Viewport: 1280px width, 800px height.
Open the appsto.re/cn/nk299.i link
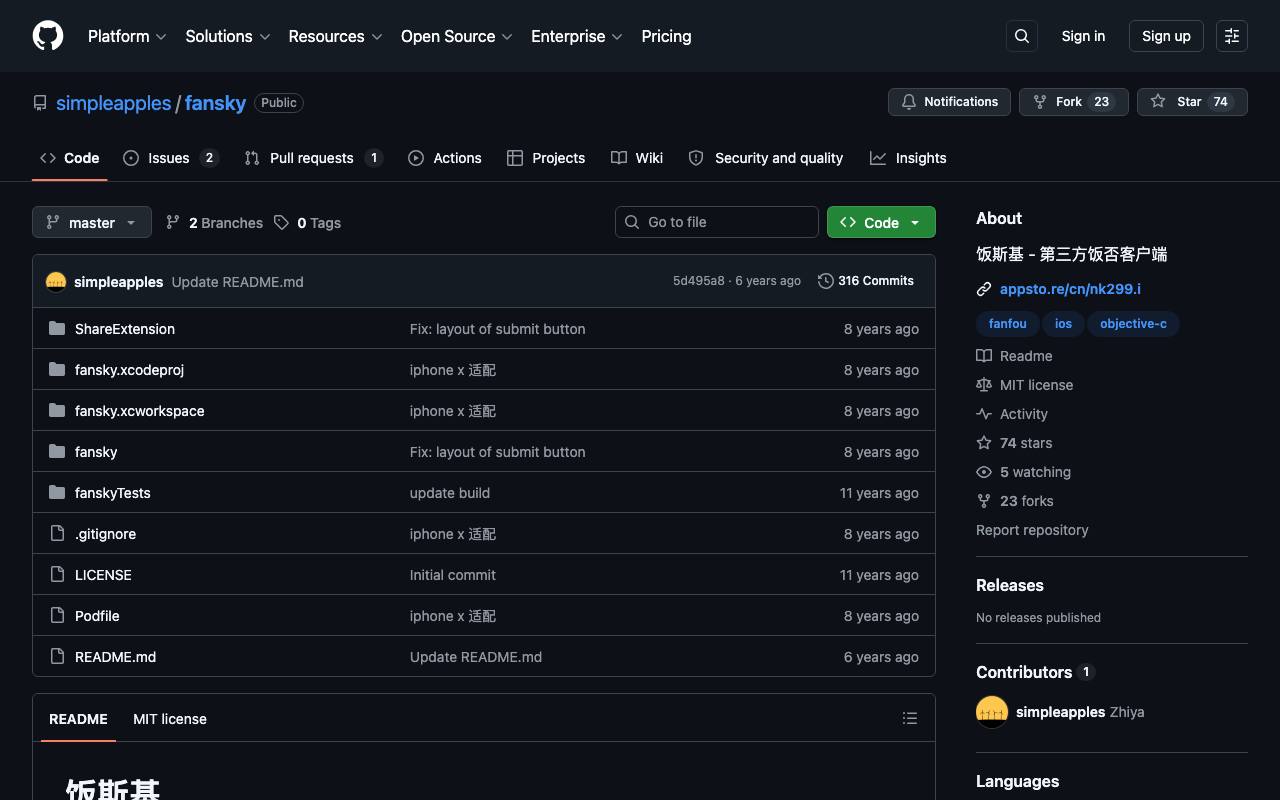(1070, 289)
